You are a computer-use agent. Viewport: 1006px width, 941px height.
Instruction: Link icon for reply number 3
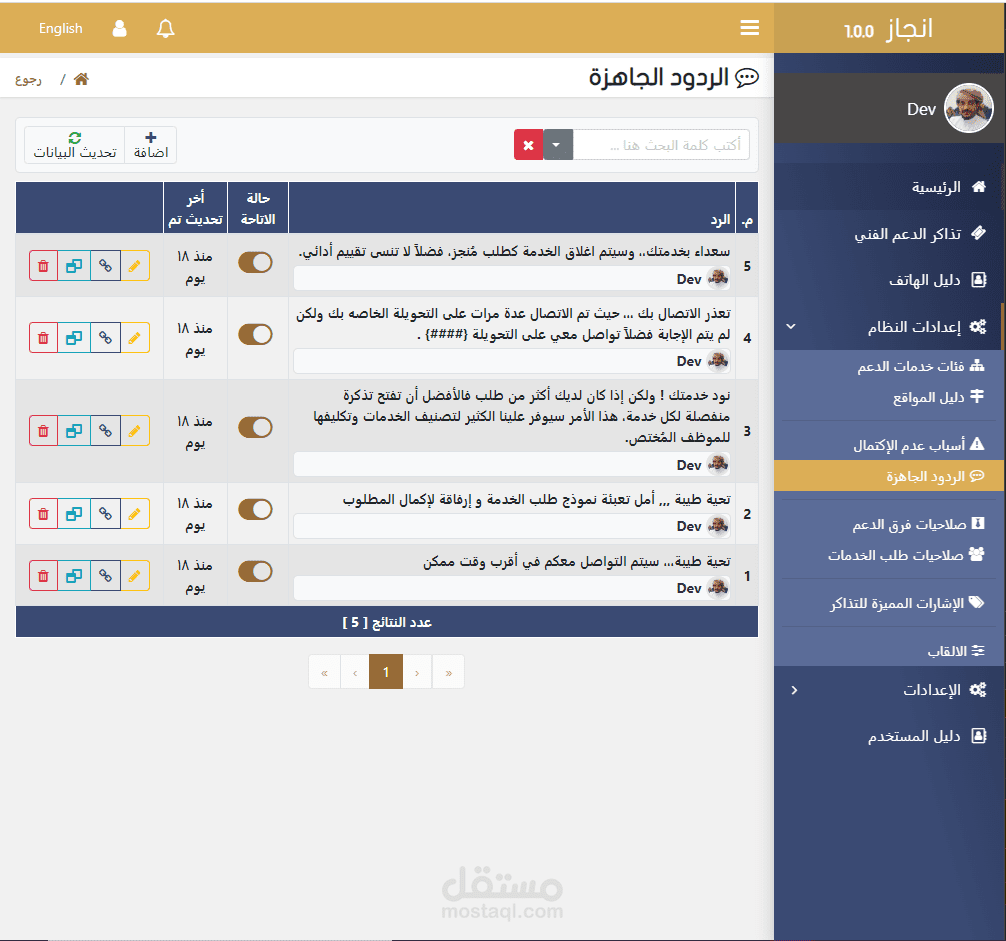click(x=105, y=430)
